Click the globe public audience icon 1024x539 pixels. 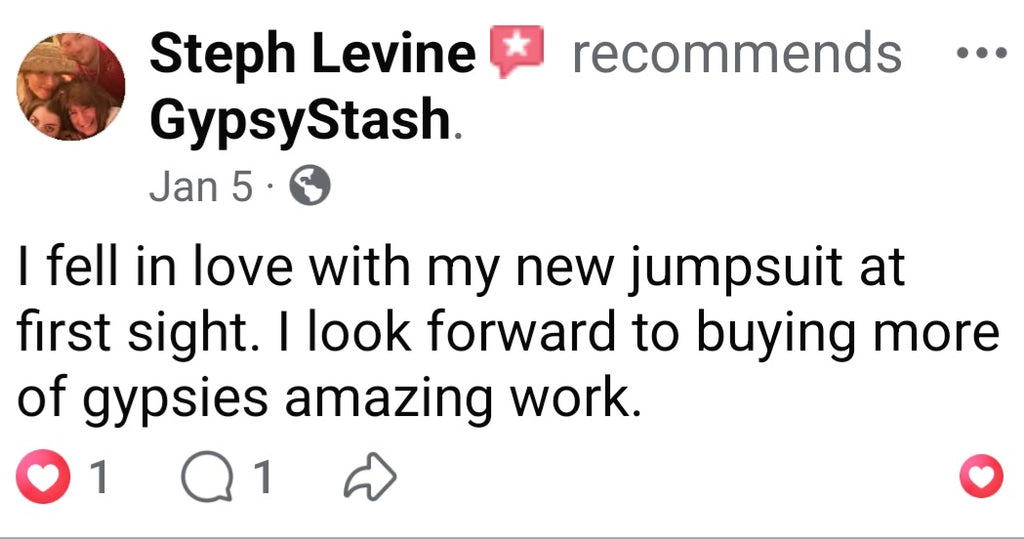click(x=309, y=187)
